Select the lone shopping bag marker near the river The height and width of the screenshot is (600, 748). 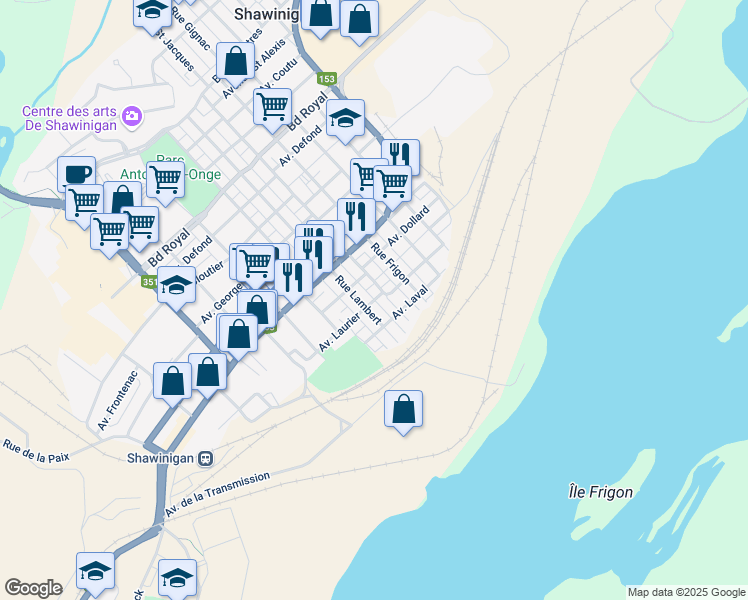click(404, 411)
